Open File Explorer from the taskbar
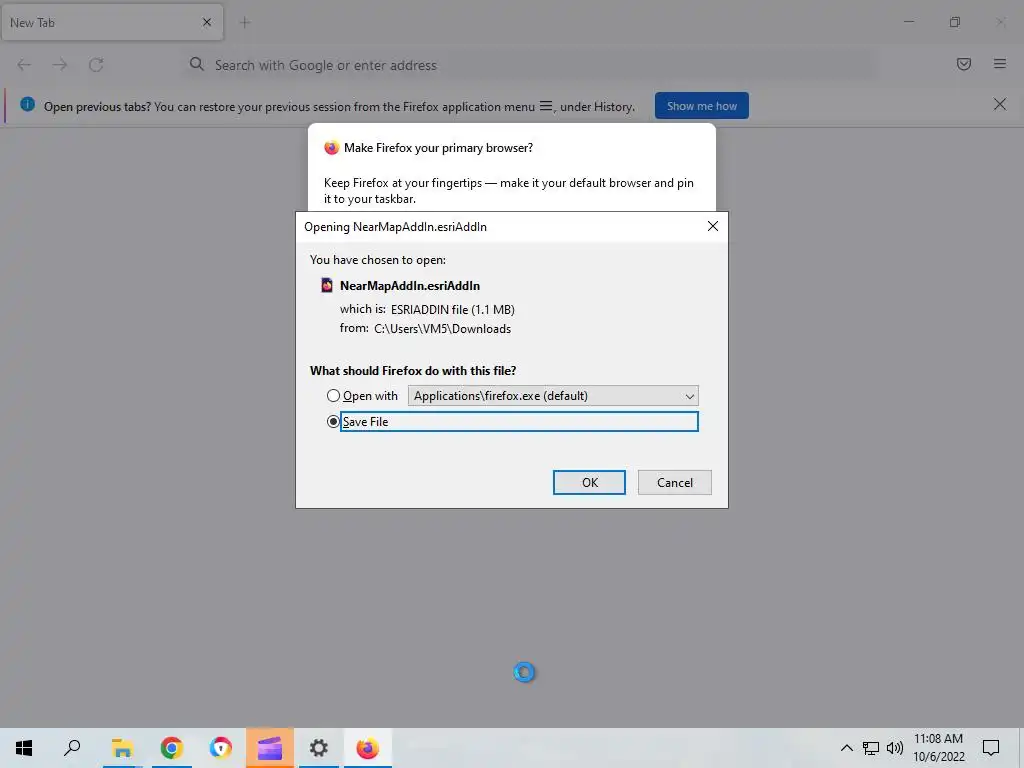This screenshot has width=1024, height=768. 122,748
